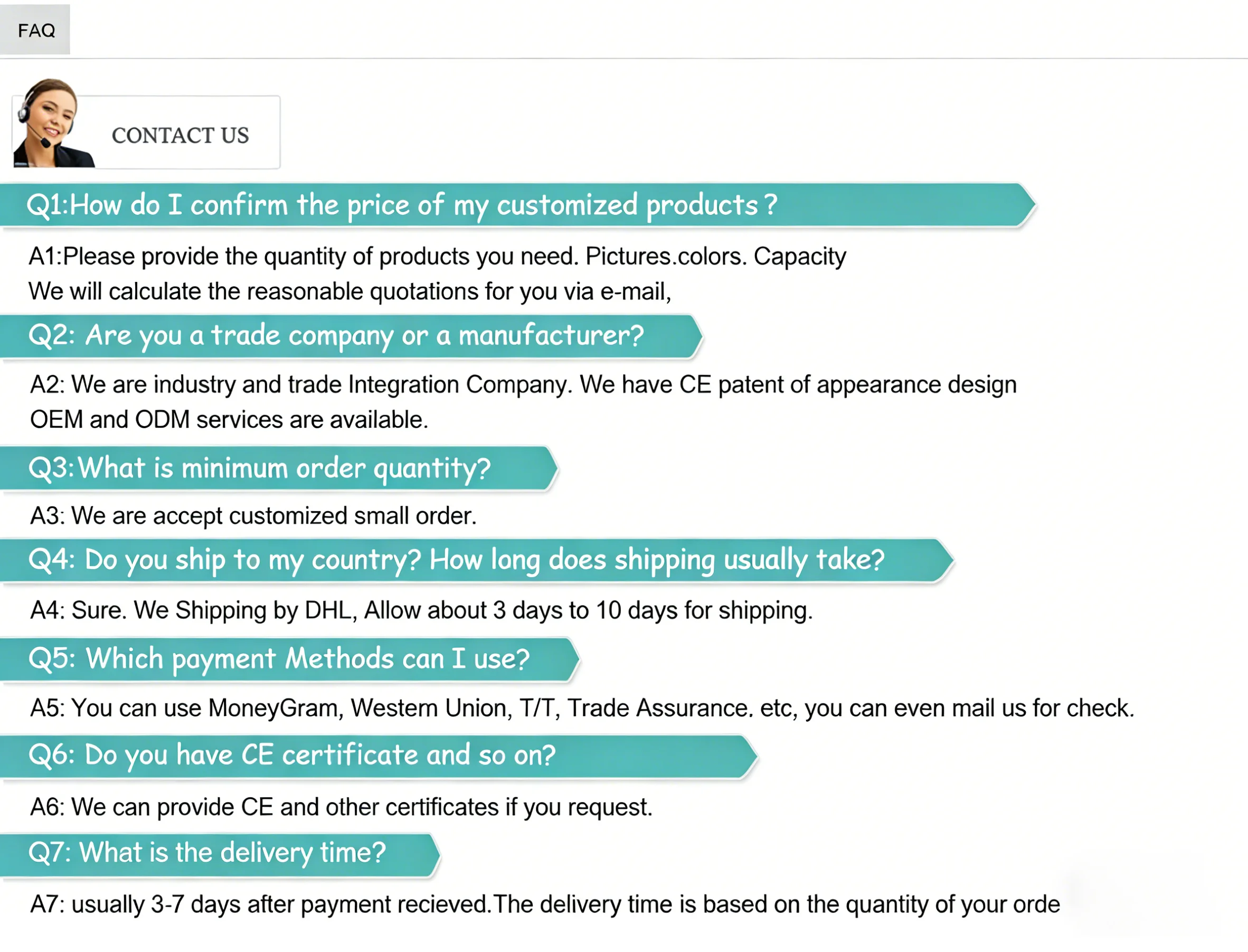Select the A6 CE certificates answer
The width and height of the screenshot is (1248, 952).
342,807
